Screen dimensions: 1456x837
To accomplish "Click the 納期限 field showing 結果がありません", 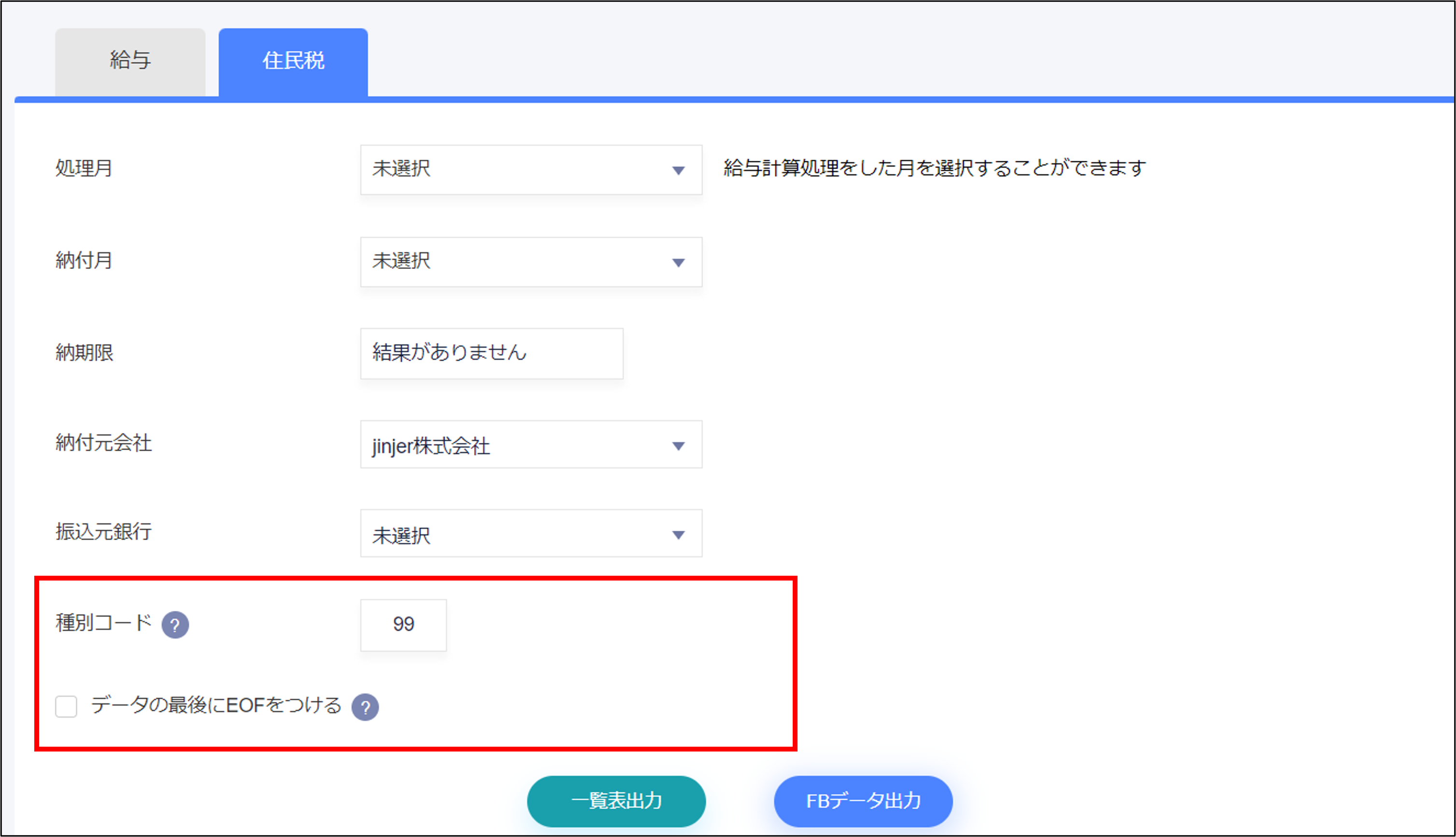I will pyautogui.click(x=491, y=354).
